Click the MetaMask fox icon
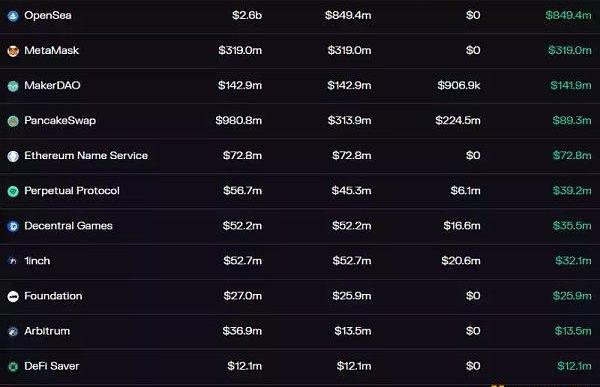The width and height of the screenshot is (600, 387). 13,51
